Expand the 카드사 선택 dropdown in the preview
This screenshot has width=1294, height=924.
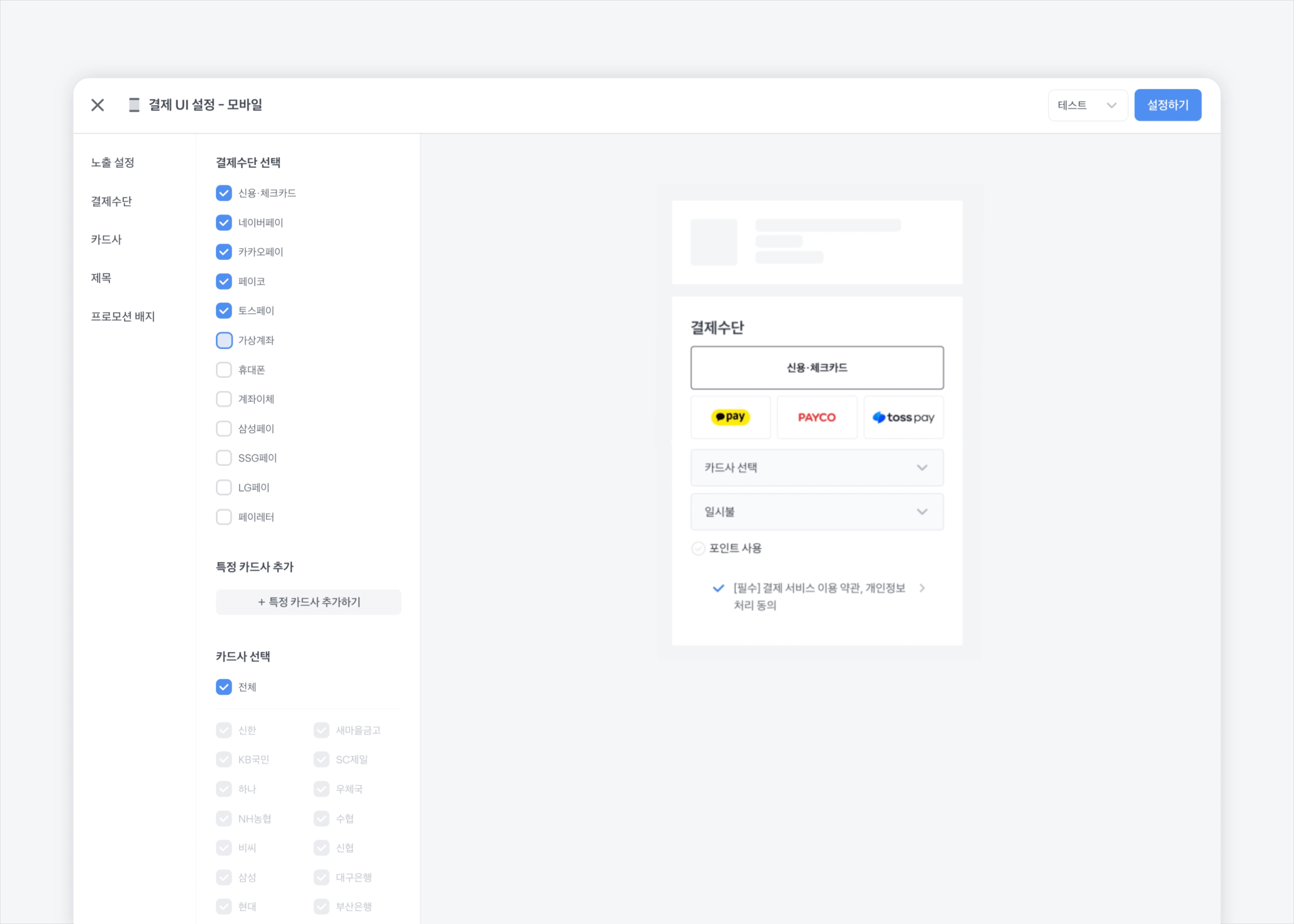coord(816,468)
